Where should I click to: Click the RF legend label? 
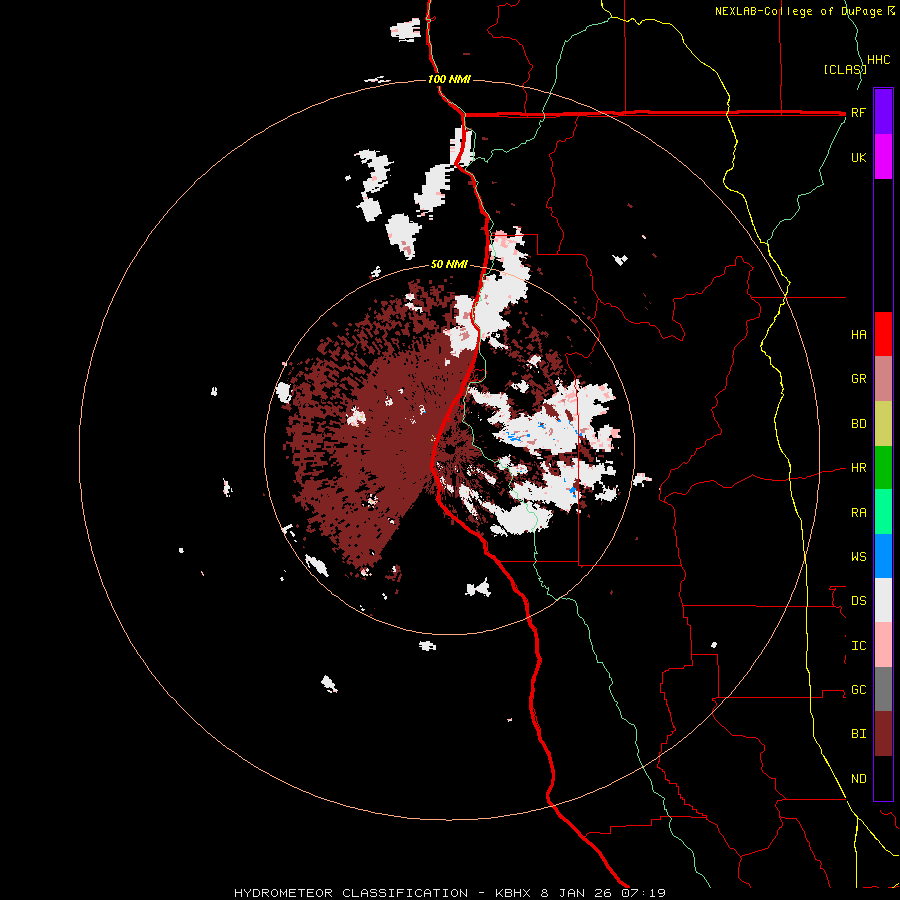click(x=858, y=112)
